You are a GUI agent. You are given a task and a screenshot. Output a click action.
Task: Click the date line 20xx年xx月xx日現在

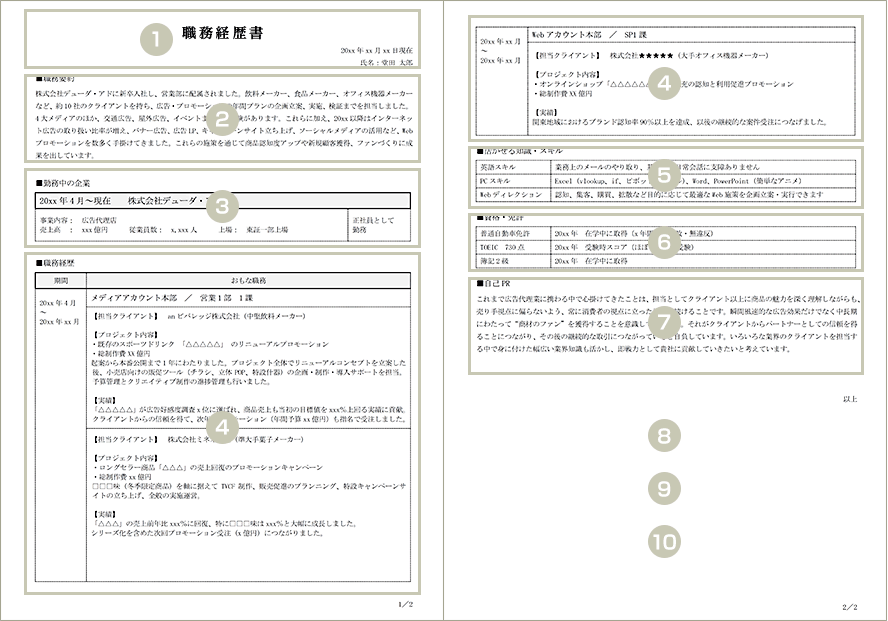377,50
